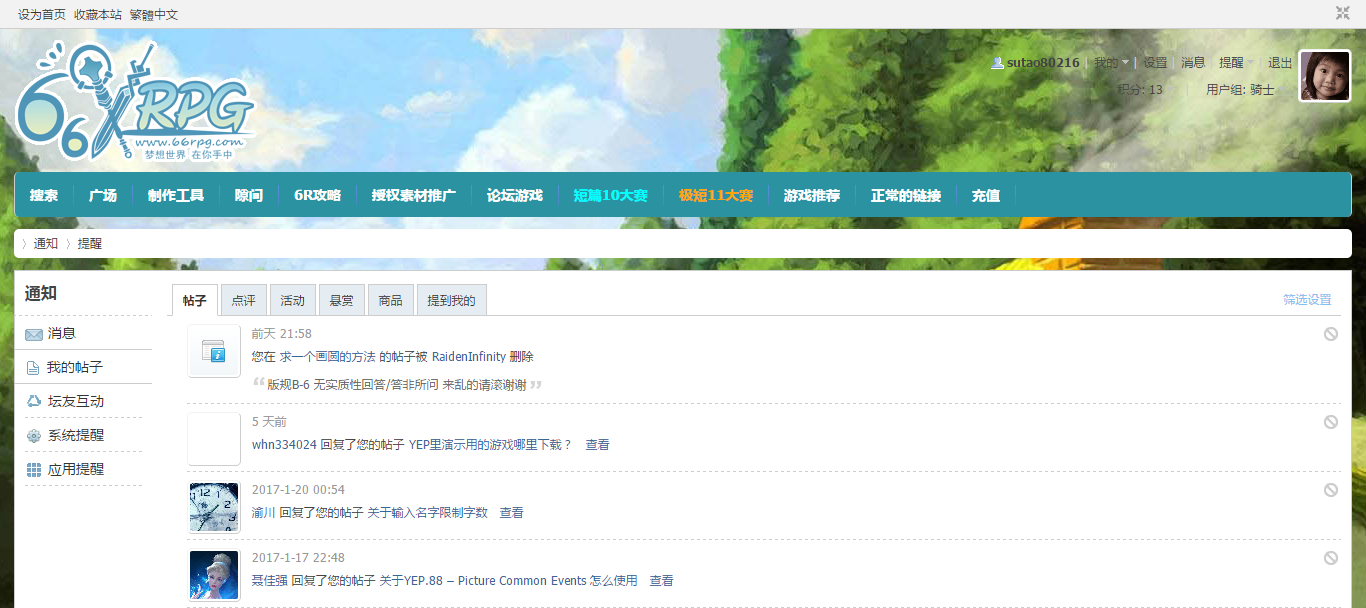
Task: Open 系统提醒 in the left sidebar
Action: click(76, 435)
